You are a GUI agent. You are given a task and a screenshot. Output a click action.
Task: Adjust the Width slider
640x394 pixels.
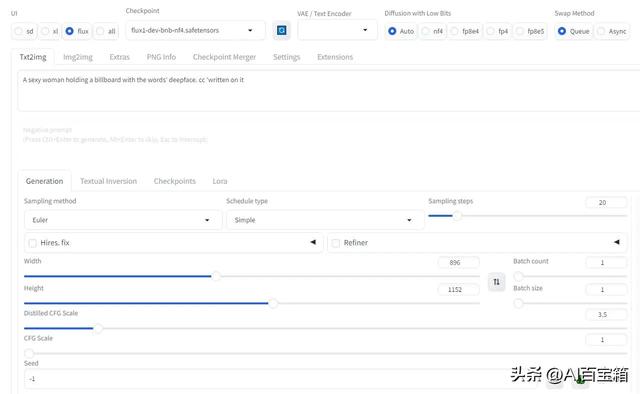pyautogui.click(x=252, y=276)
